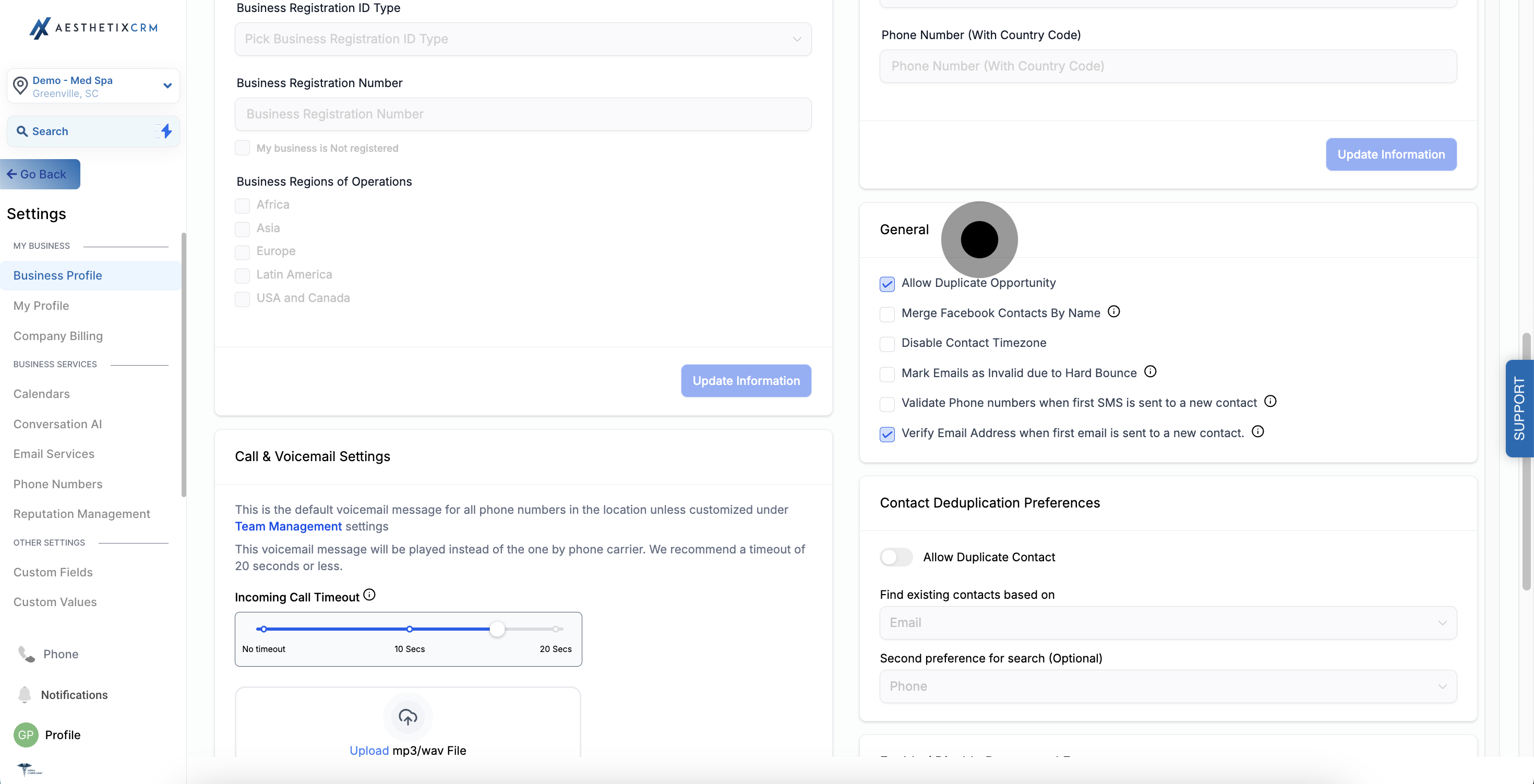This screenshot has width=1534, height=784.
Task: Click the Business Registration Number field
Action: 522,114
